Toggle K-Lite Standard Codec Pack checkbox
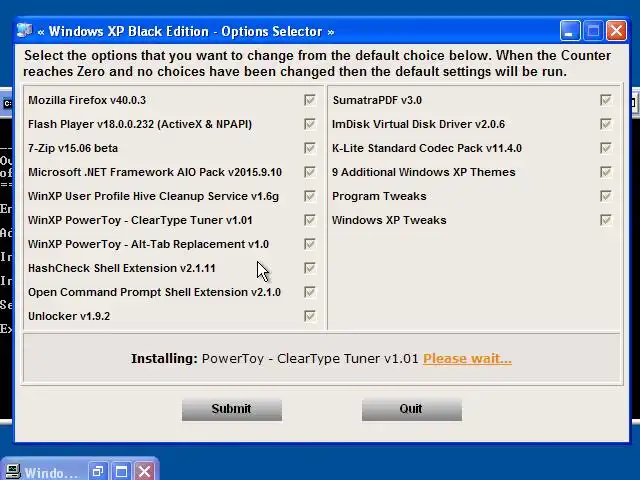Screen dimensions: 640x480 [606, 148]
